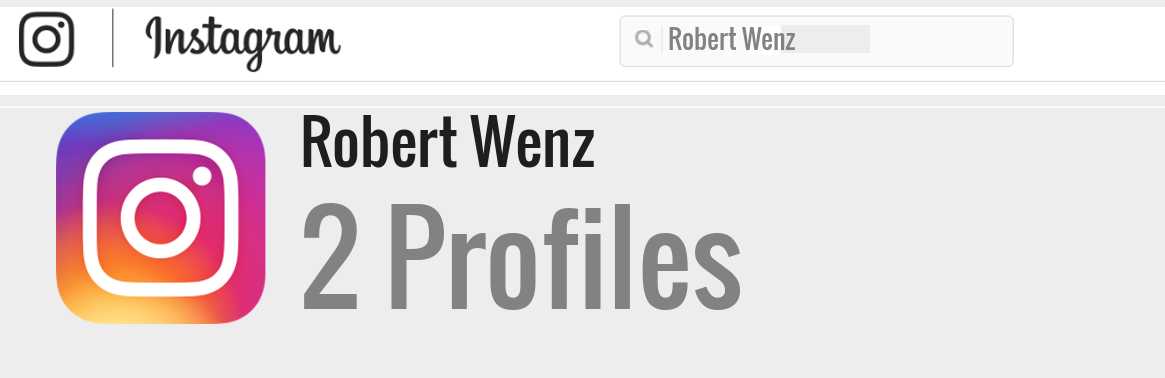Click the empty right side of the search box
The image size is (1165, 378).
pos(940,41)
